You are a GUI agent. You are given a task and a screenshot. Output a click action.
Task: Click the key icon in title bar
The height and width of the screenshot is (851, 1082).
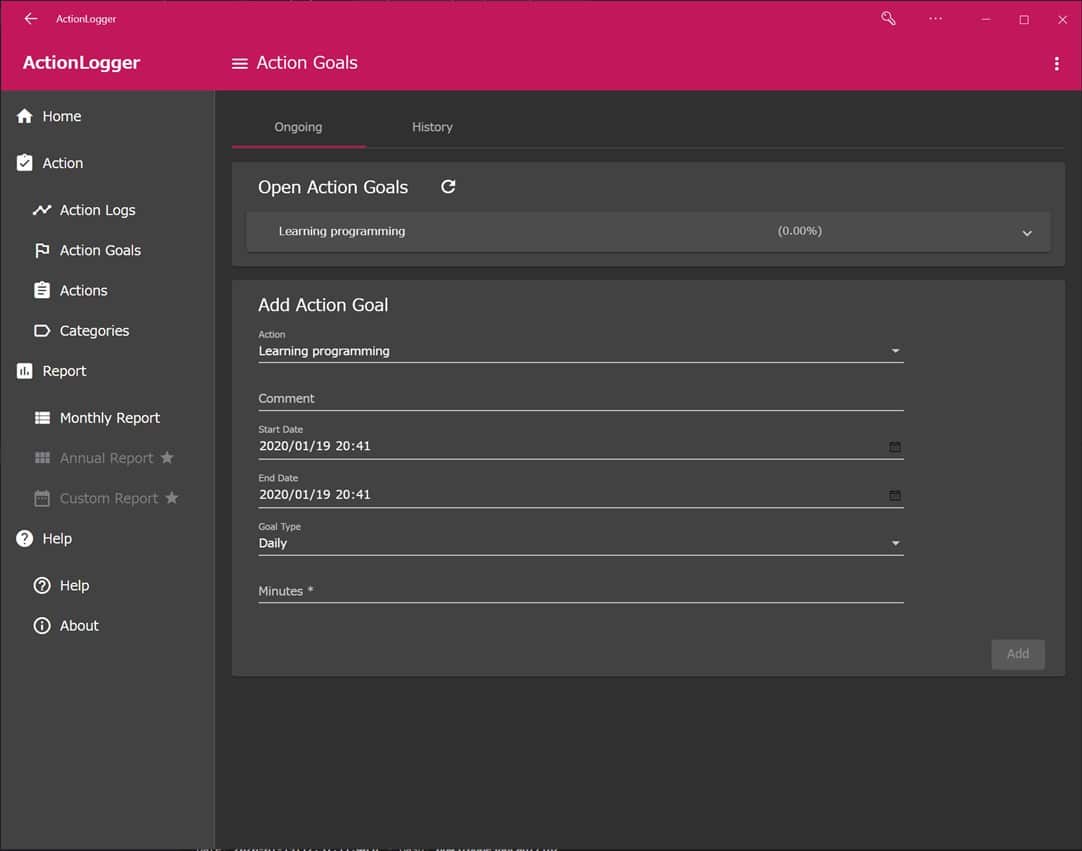888,19
